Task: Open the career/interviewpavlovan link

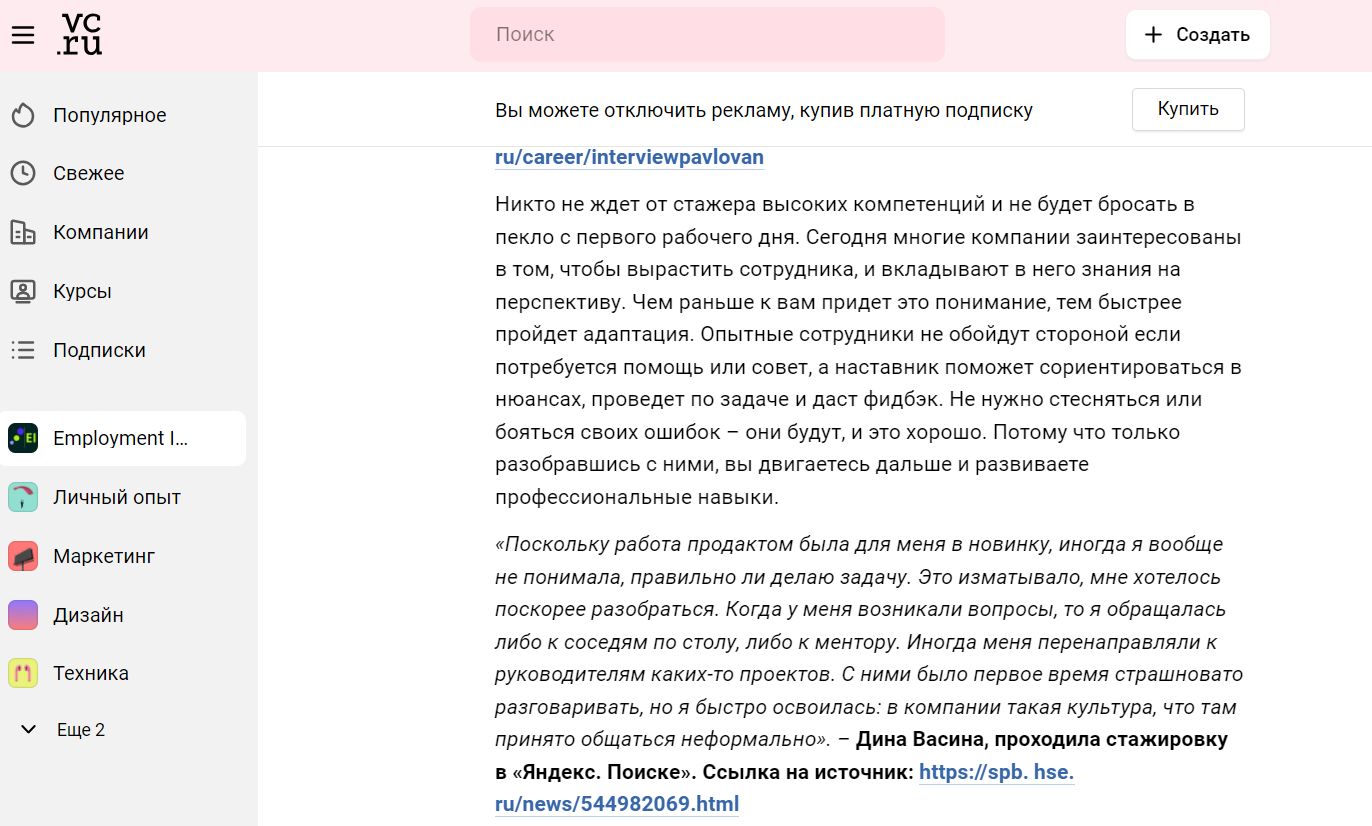Action: [629, 158]
